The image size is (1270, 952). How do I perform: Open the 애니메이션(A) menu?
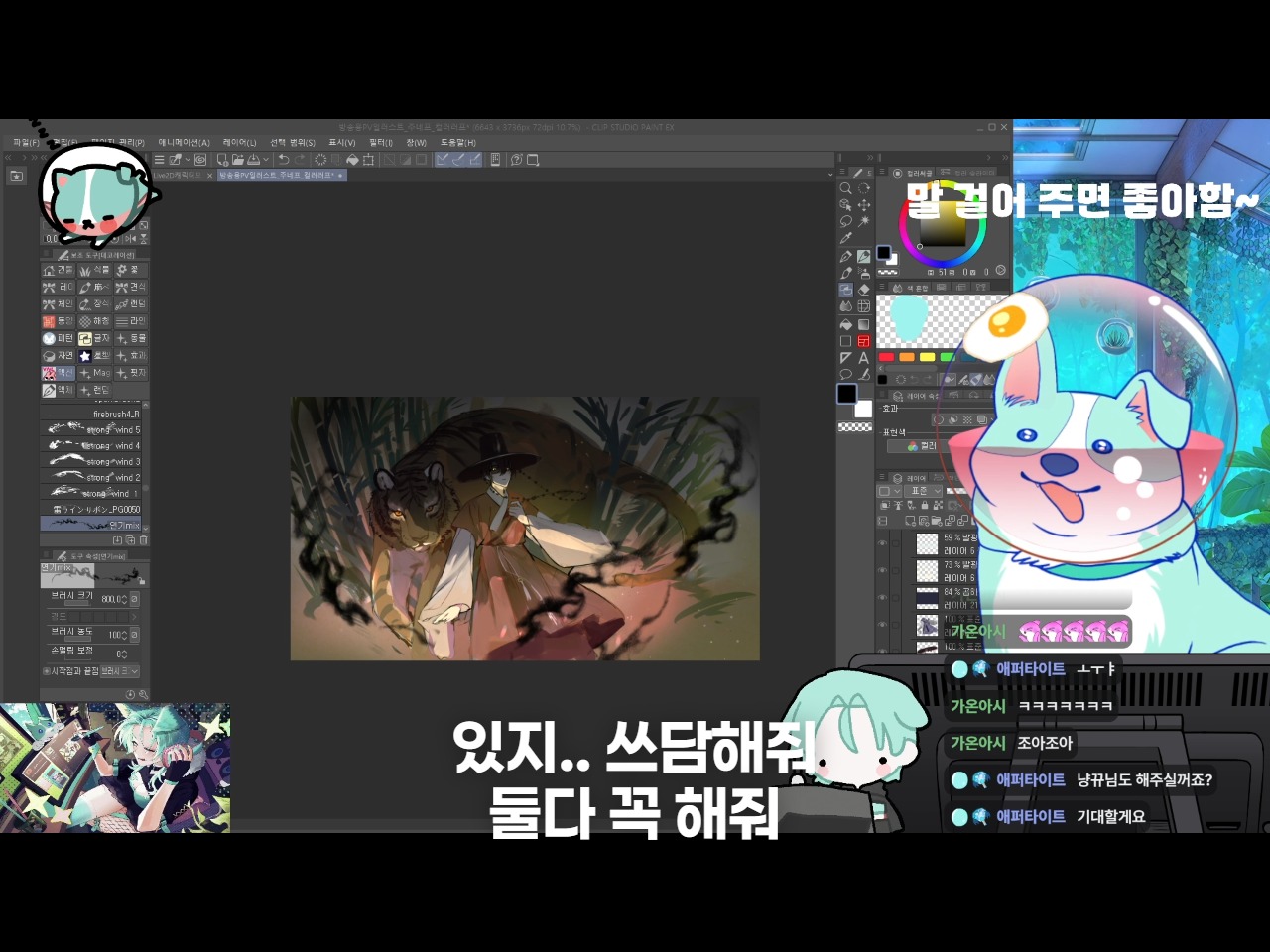(185, 143)
